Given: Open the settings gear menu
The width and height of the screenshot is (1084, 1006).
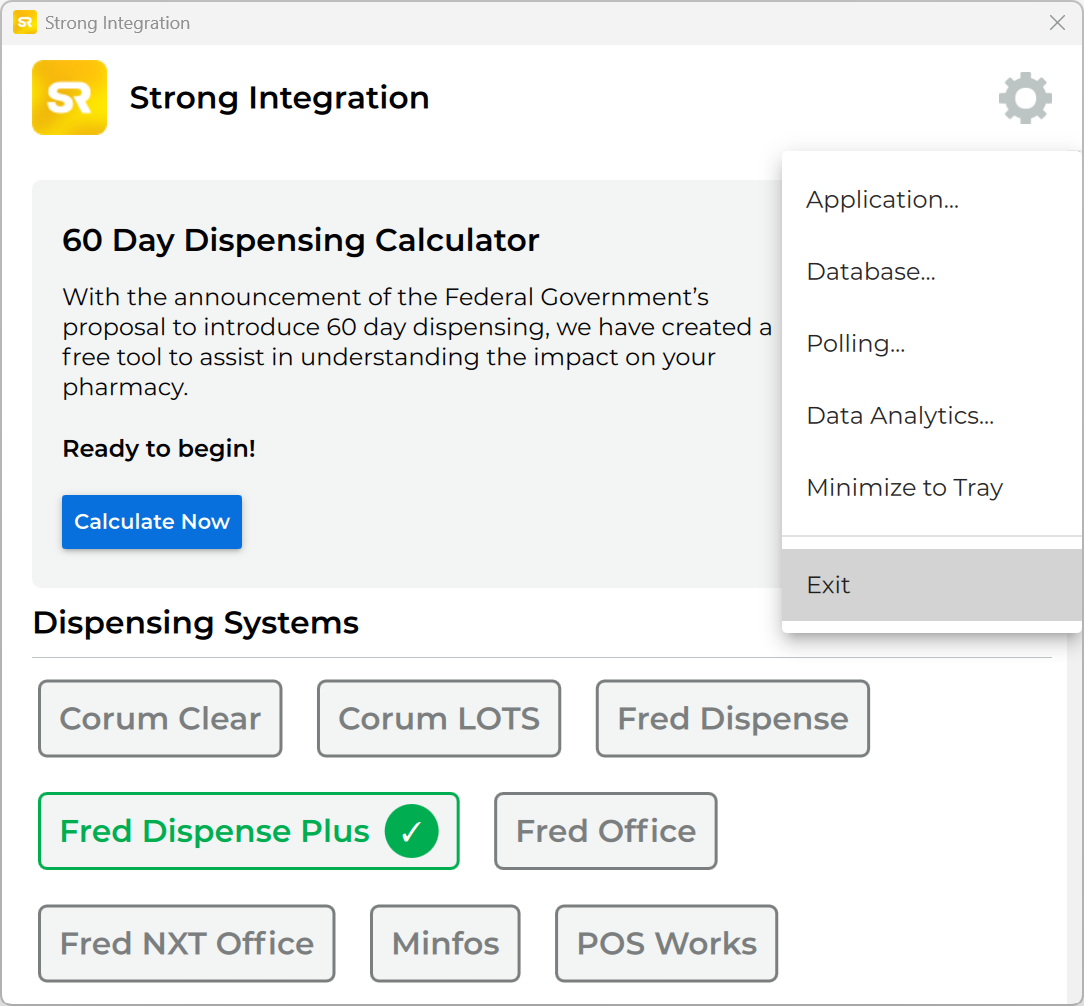Looking at the screenshot, I should click(1025, 98).
